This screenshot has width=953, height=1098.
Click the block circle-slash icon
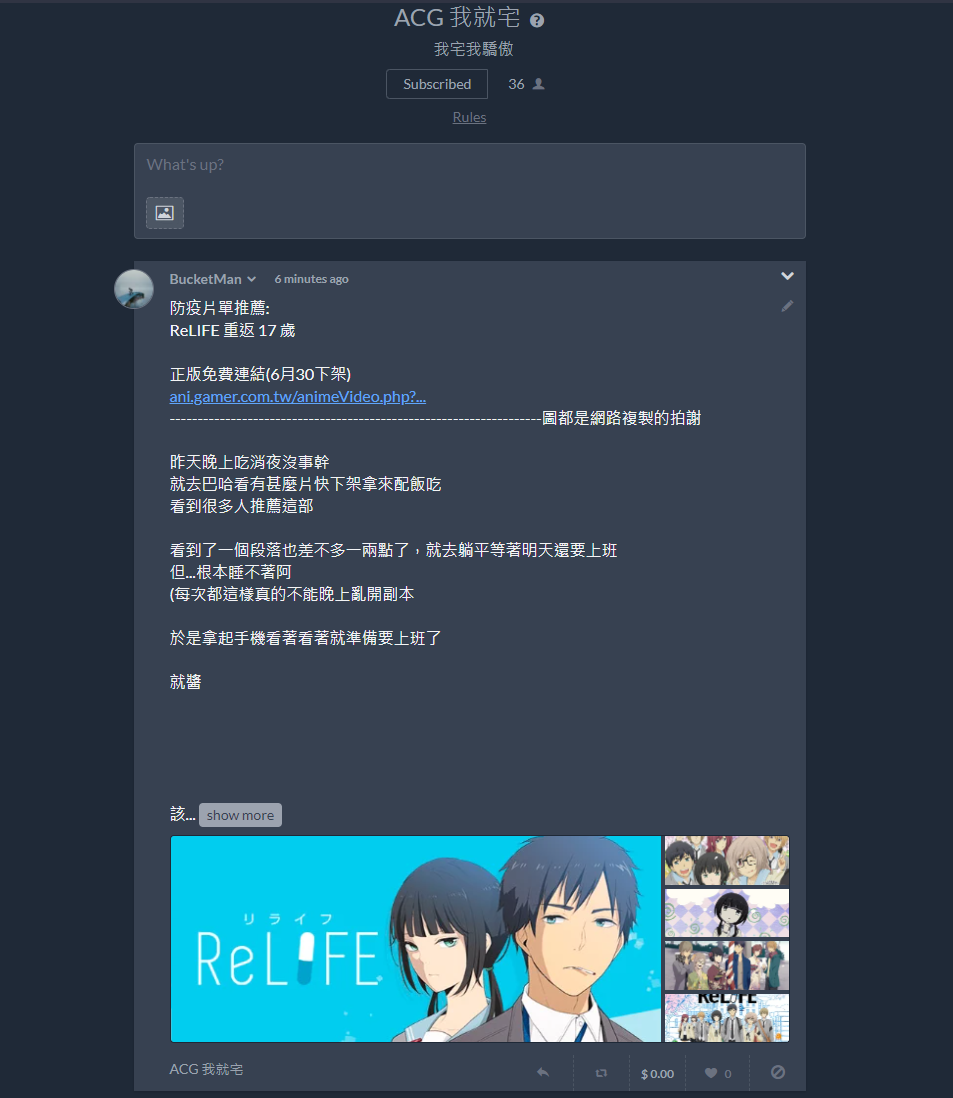click(777, 1072)
